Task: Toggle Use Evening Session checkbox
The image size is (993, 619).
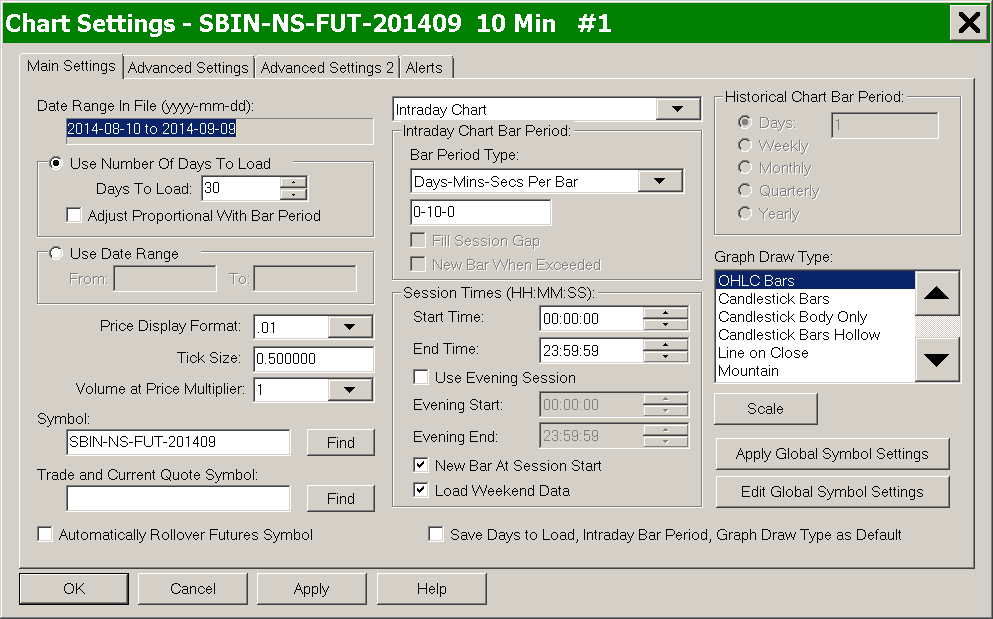Action: (421, 378)
